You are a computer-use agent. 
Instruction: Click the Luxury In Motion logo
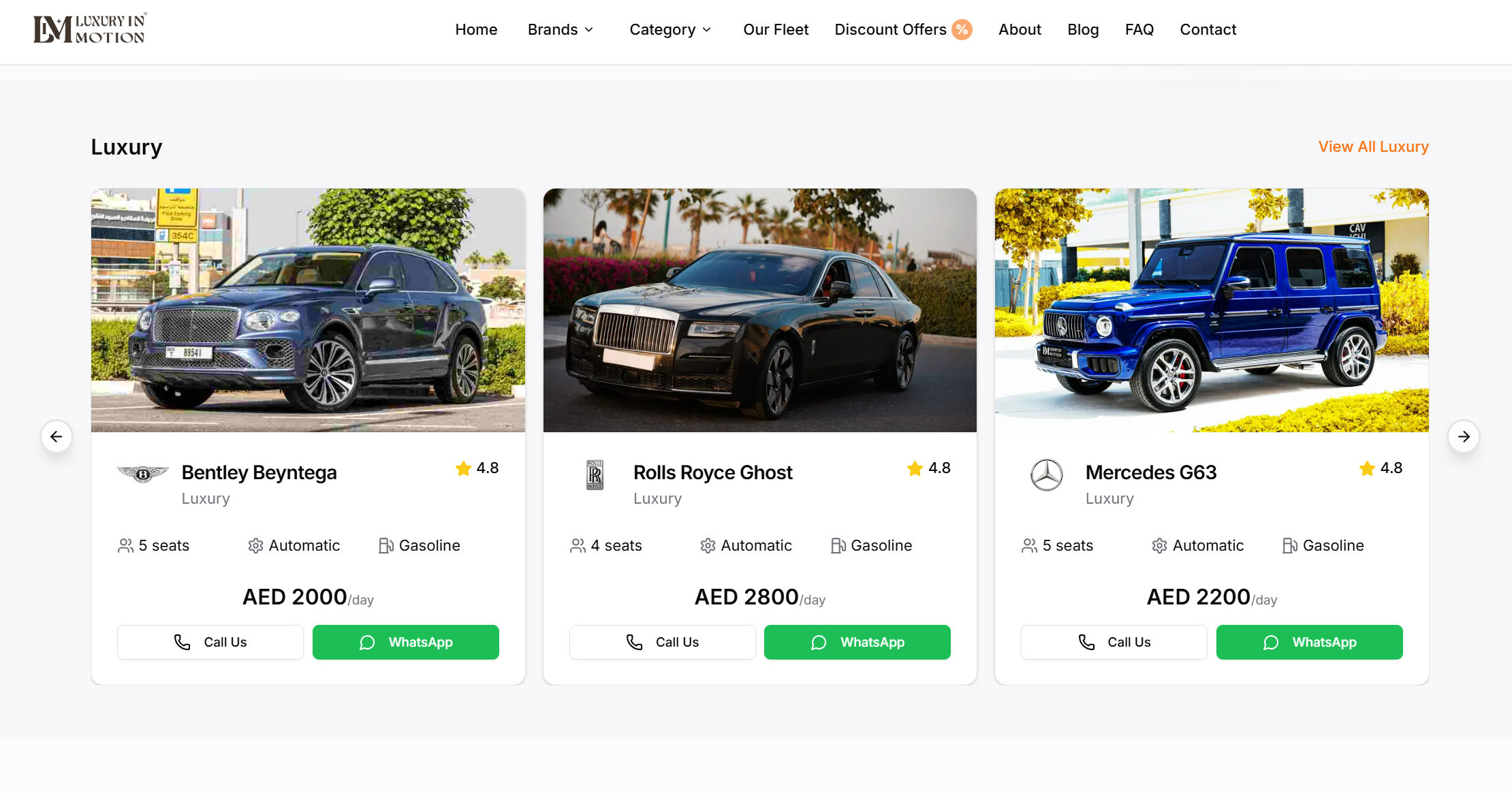(89, 29)
